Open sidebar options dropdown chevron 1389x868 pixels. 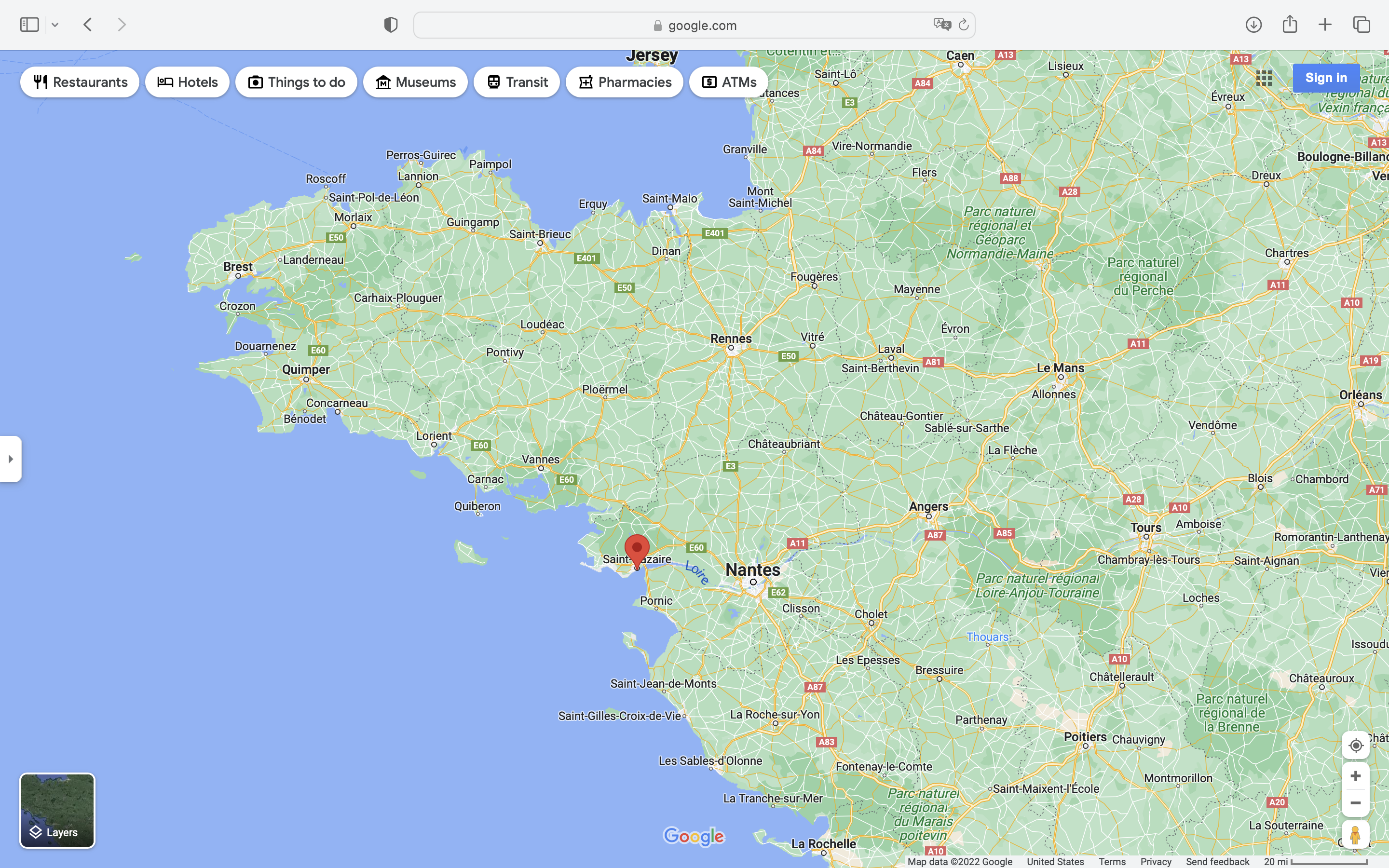tap(55, 25)
